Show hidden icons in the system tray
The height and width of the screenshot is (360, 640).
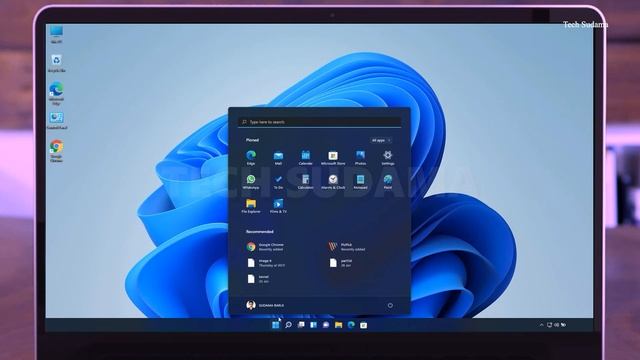(x=542, y=325)
